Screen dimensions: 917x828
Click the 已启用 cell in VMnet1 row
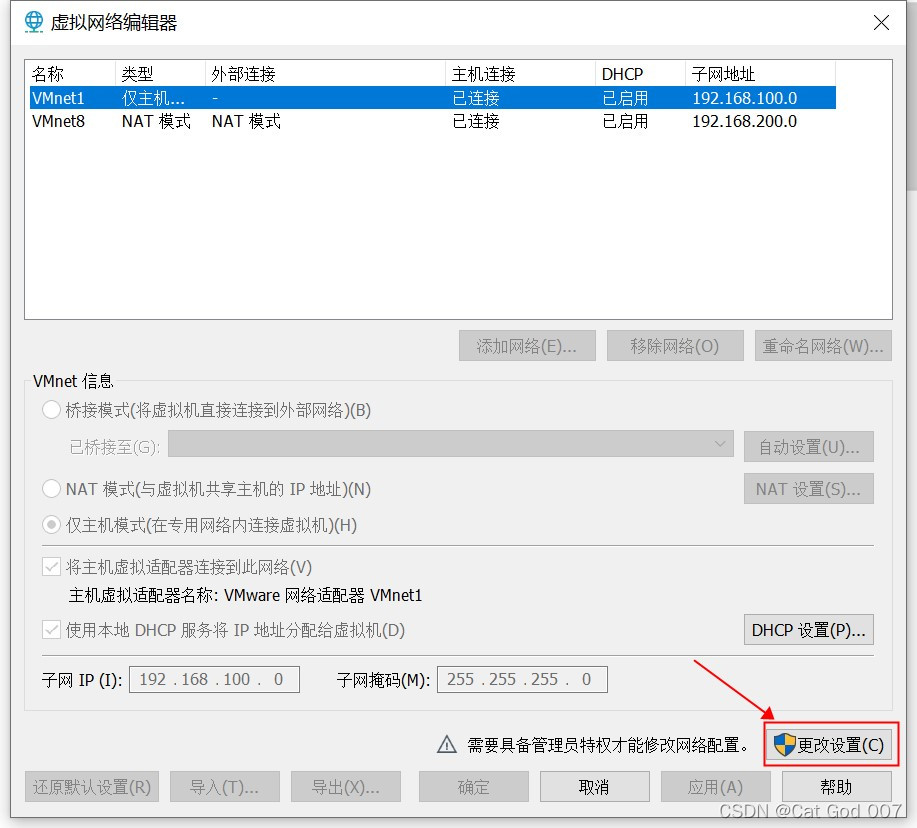[626, 98]
